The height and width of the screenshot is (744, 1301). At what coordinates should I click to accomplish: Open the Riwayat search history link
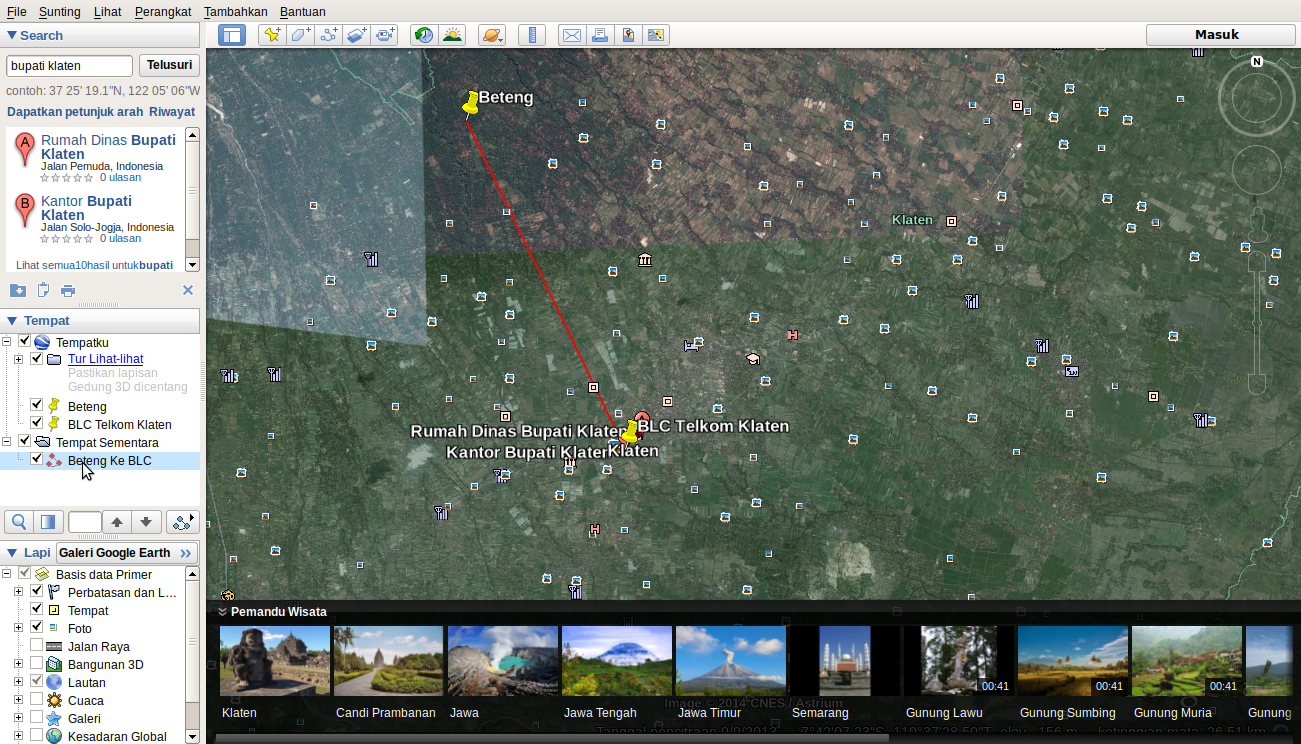click(x=172, y=112)
